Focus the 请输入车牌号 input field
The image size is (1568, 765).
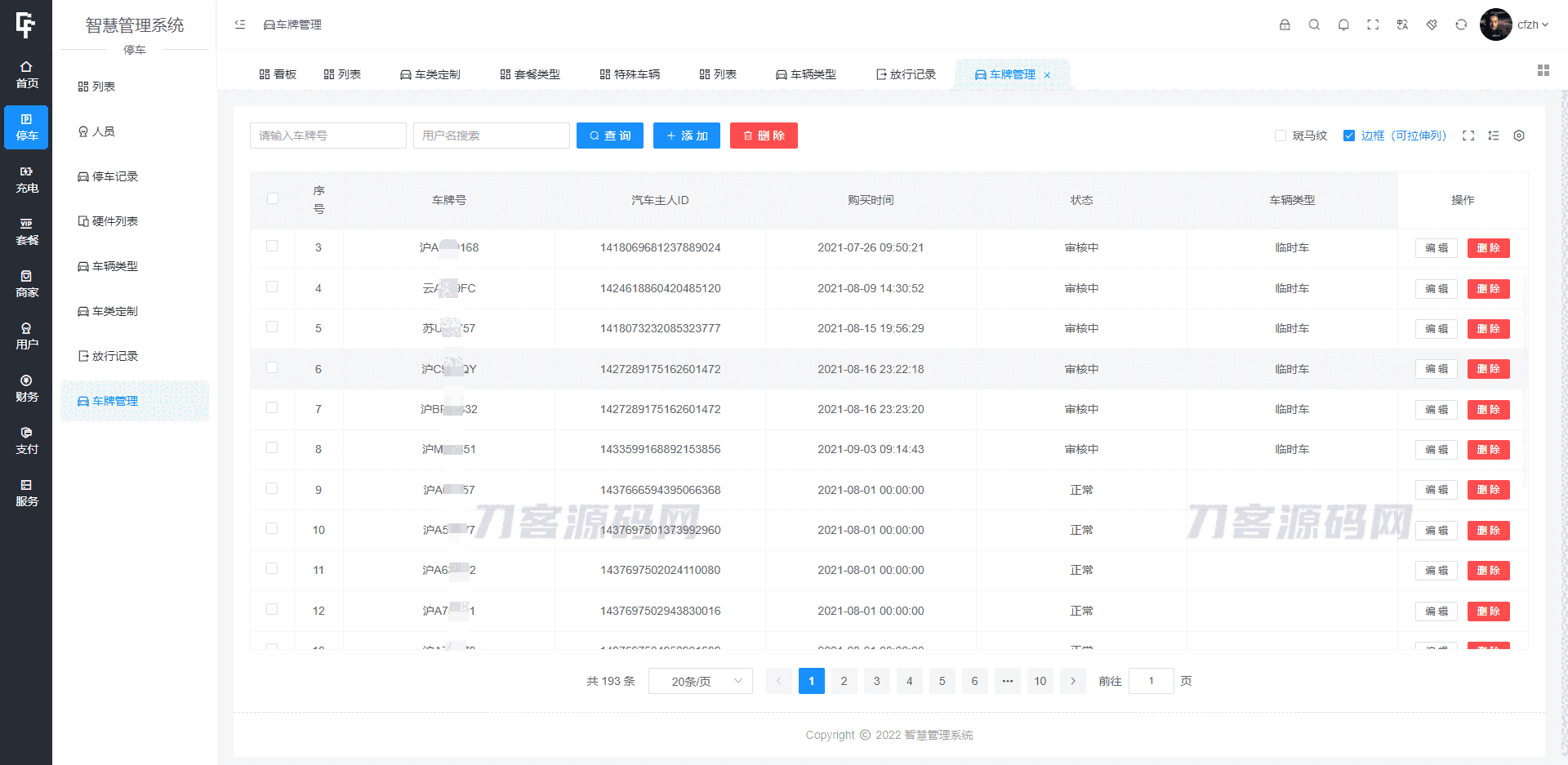pos(327,136)
